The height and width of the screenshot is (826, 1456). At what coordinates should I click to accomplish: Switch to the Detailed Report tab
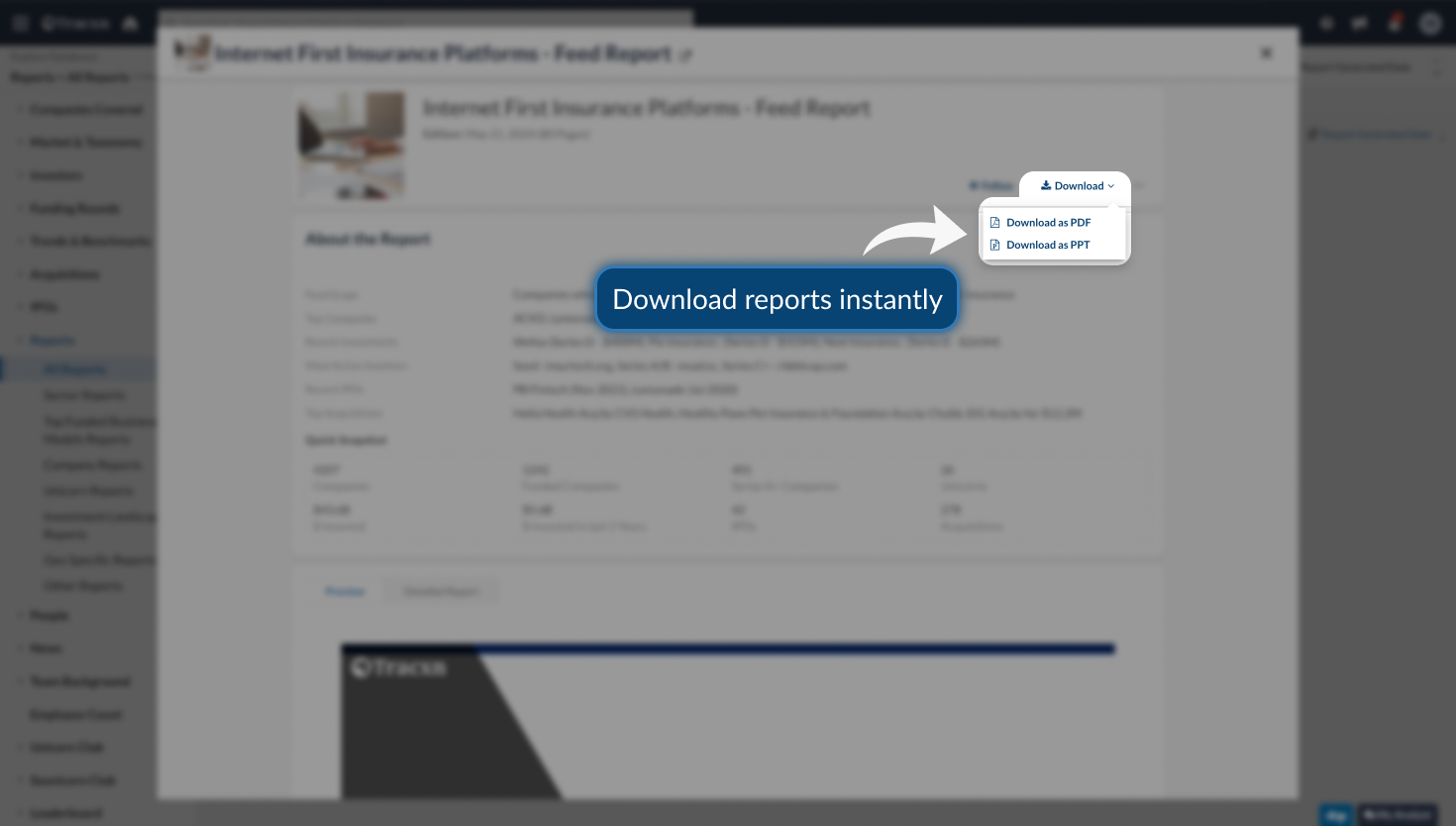tap(441, 591)
